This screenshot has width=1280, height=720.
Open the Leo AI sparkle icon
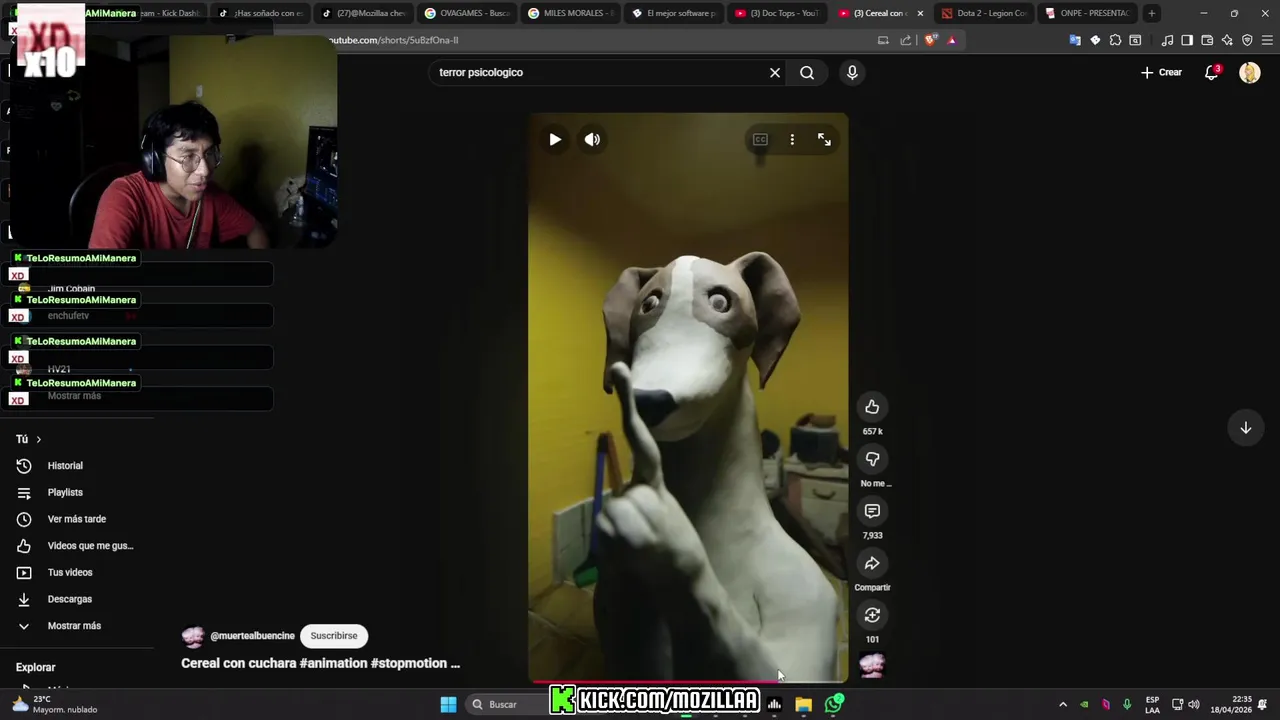(x=1227, y=40)
